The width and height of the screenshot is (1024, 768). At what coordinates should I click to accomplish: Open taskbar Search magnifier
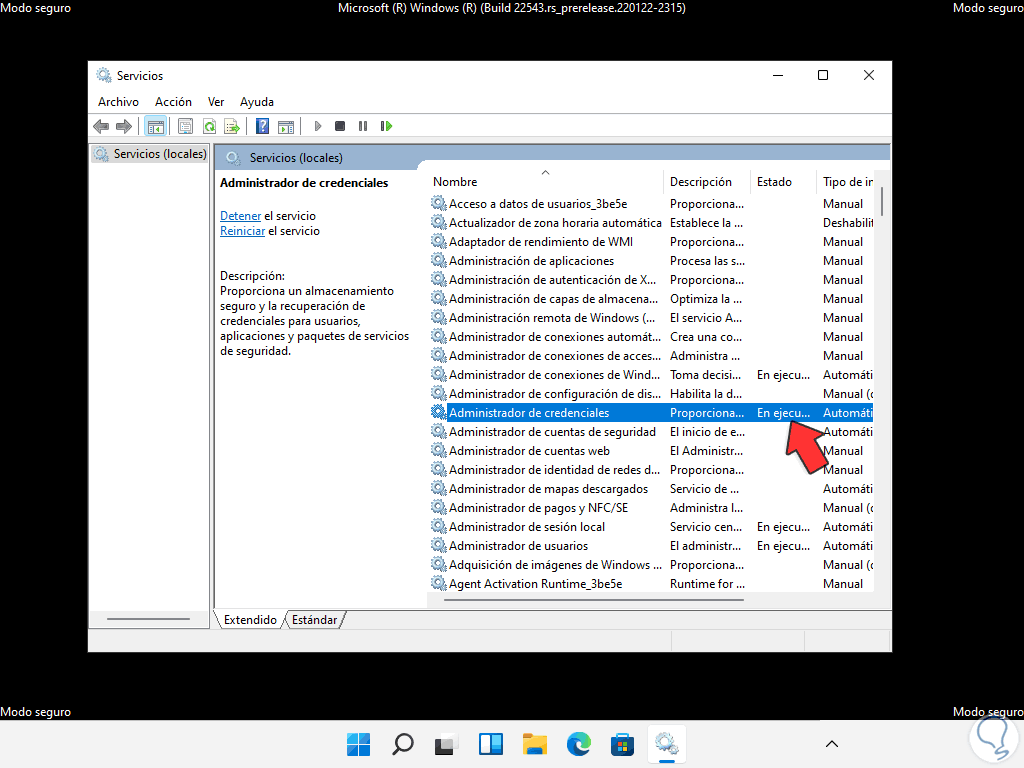[x=402, y=744]
